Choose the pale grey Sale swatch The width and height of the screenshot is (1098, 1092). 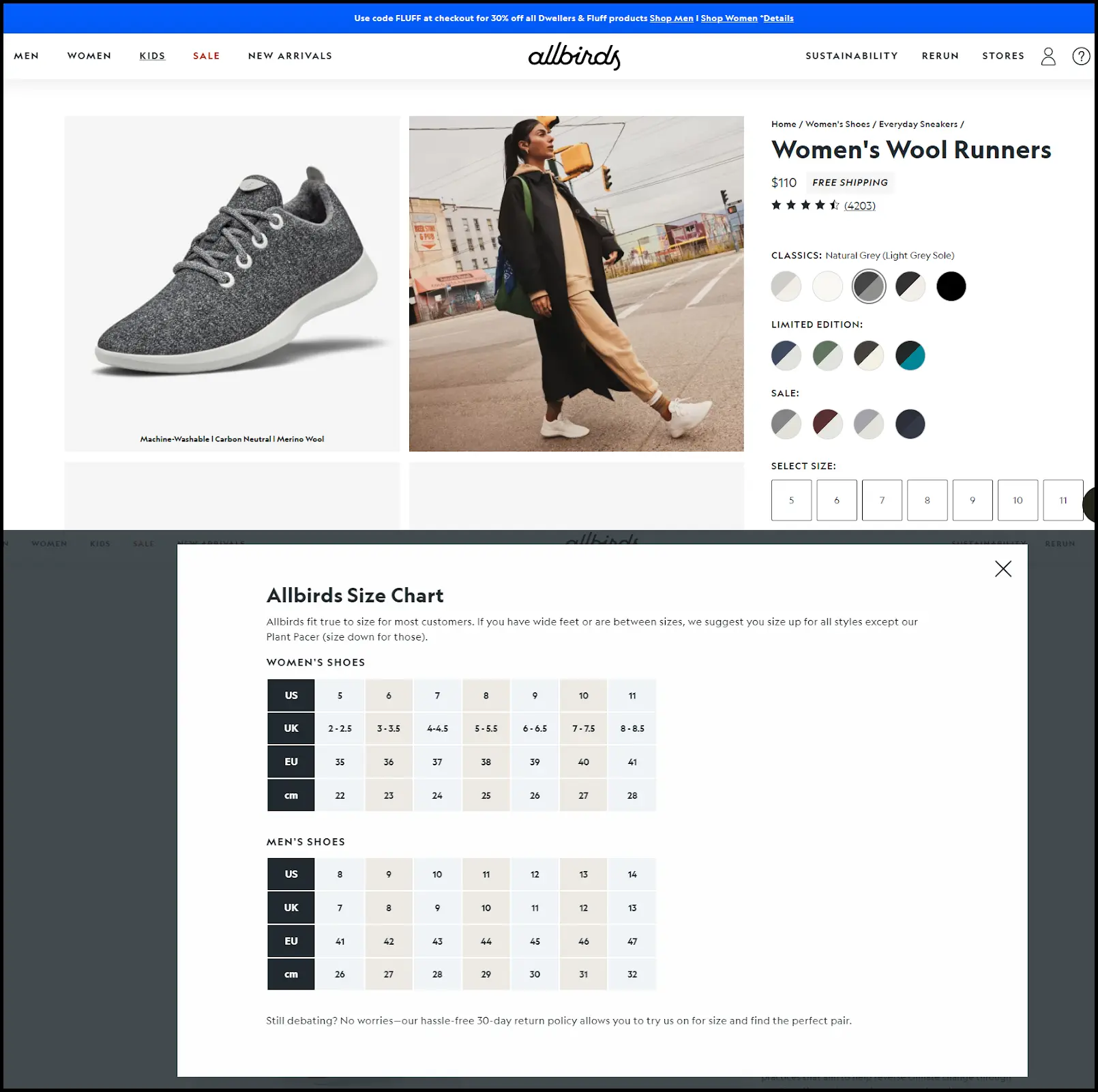click(x=869, y=424)
